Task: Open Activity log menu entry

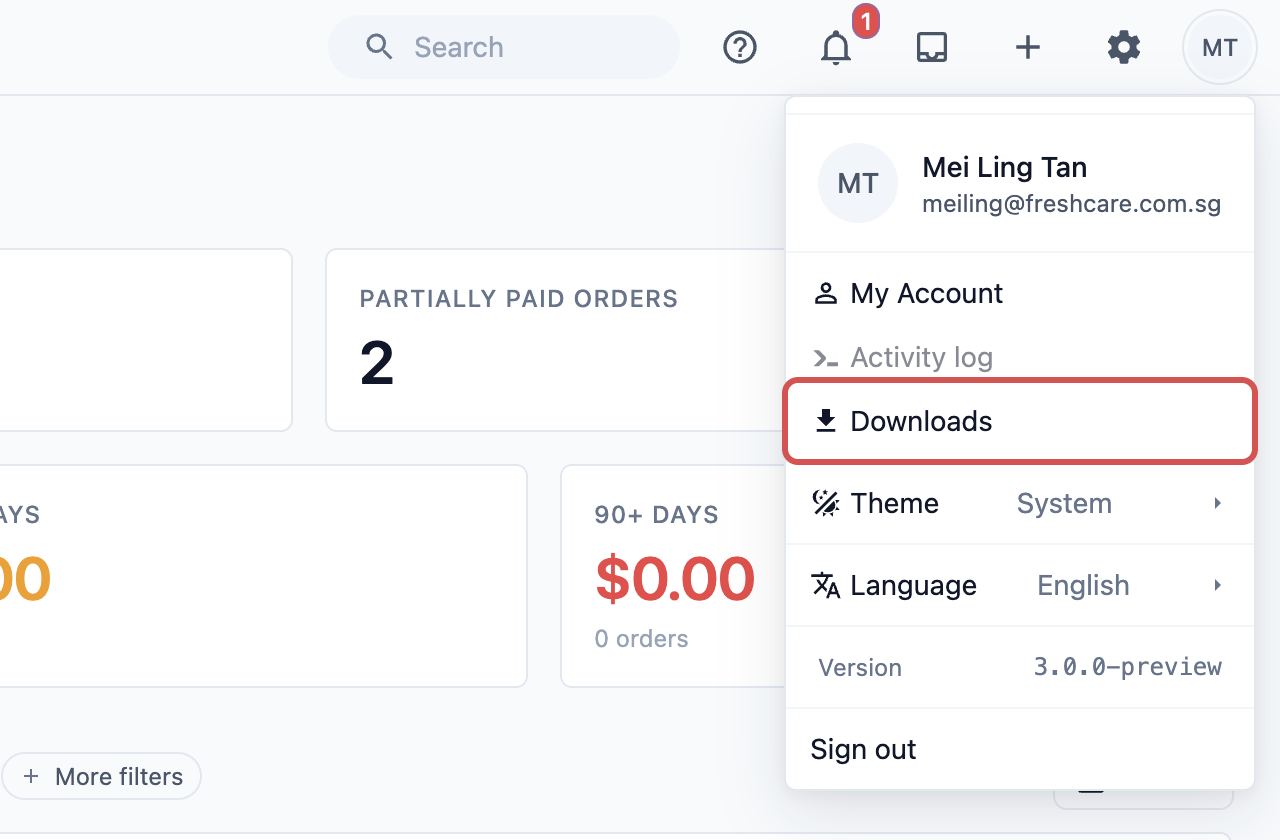Action: [x=1020, y=357]
